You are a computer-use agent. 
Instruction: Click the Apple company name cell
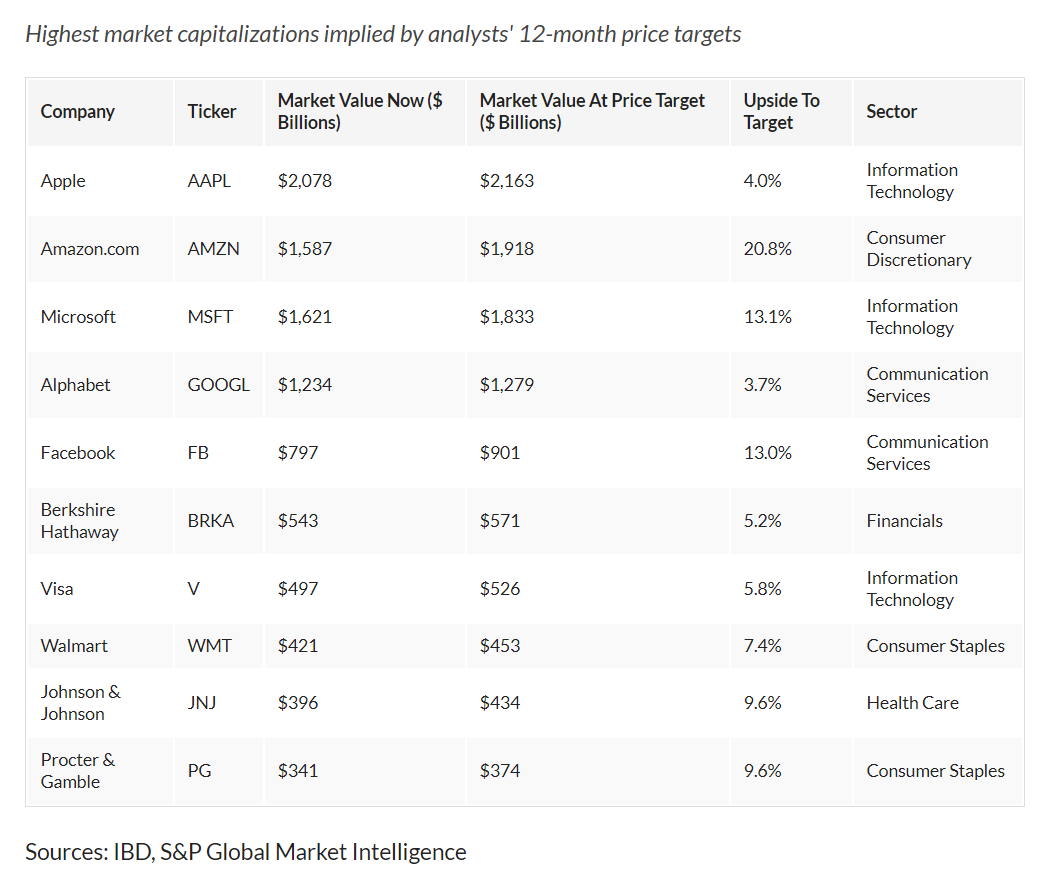(x=63, y=181)
